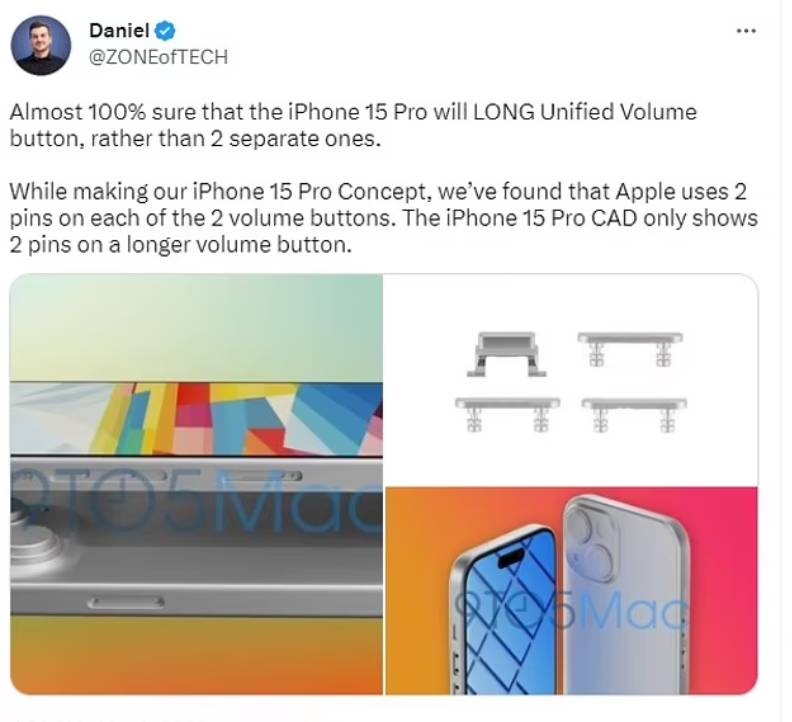This screenshot has width=792, height=722.
Task: Click the bottom volume button on the frame
Action: point(126,602)
